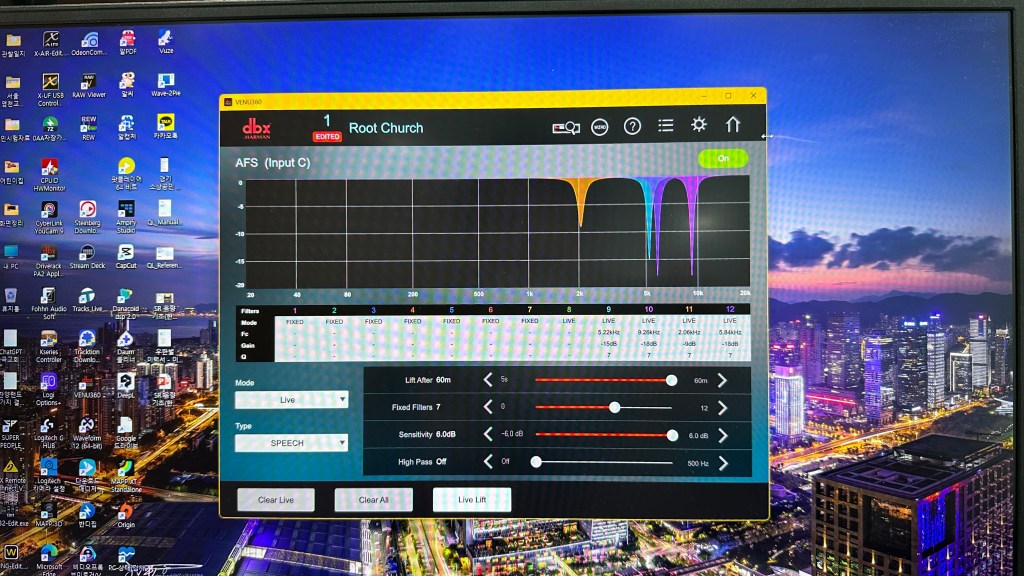1024x576 pixels.
Task: Open the Type dropdown showing SPEECH
Action: point(291,442)
